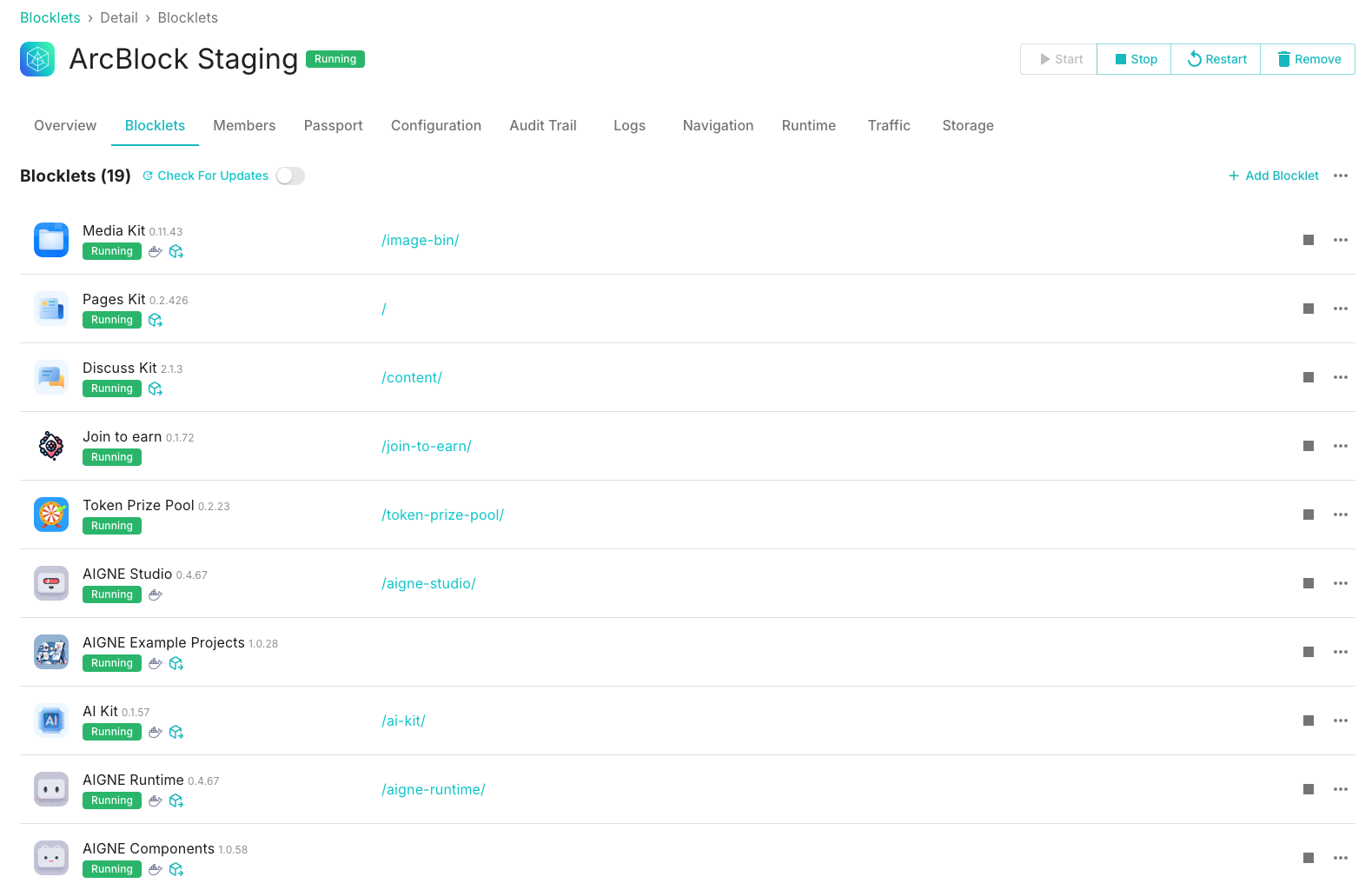Open the AIGNE Components blocklet icon
The height and width of the screenshot is (890, 1372).
(x=51, y=858)
